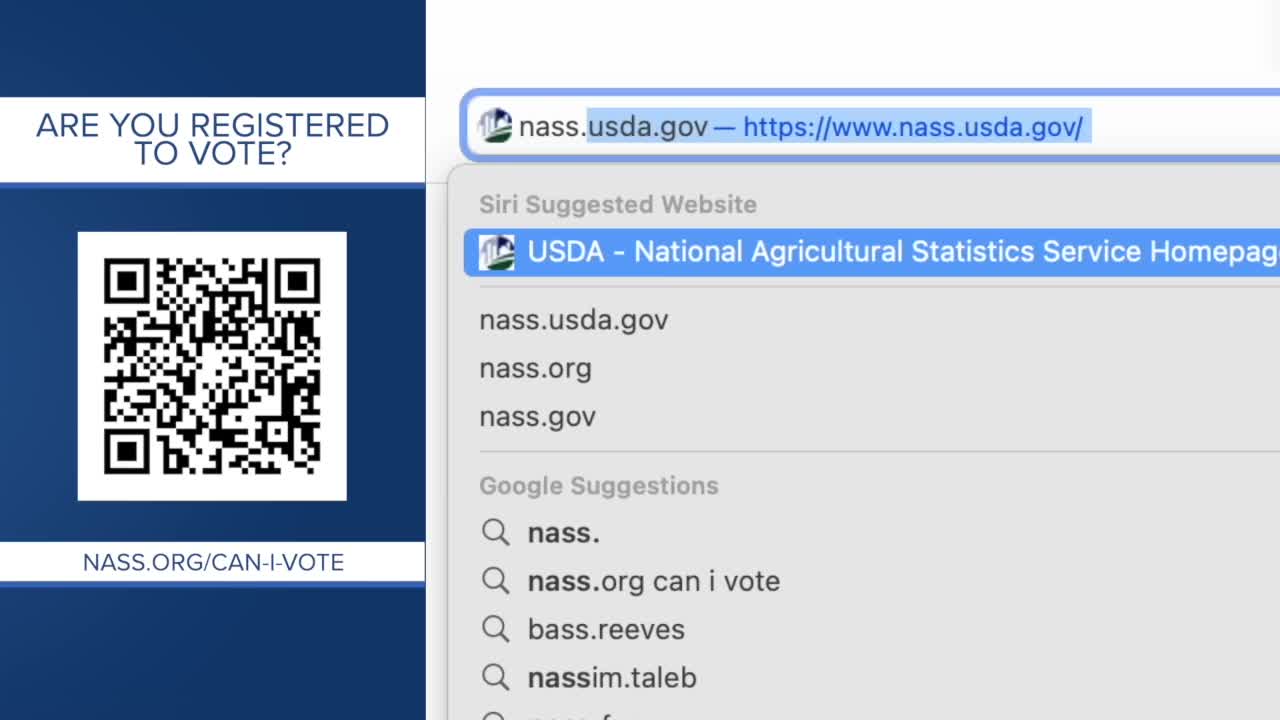Choose the nass.usda.gov suggestion
Image resolution: width=1280 pixels, height=720 pixels.
[573, 320]
